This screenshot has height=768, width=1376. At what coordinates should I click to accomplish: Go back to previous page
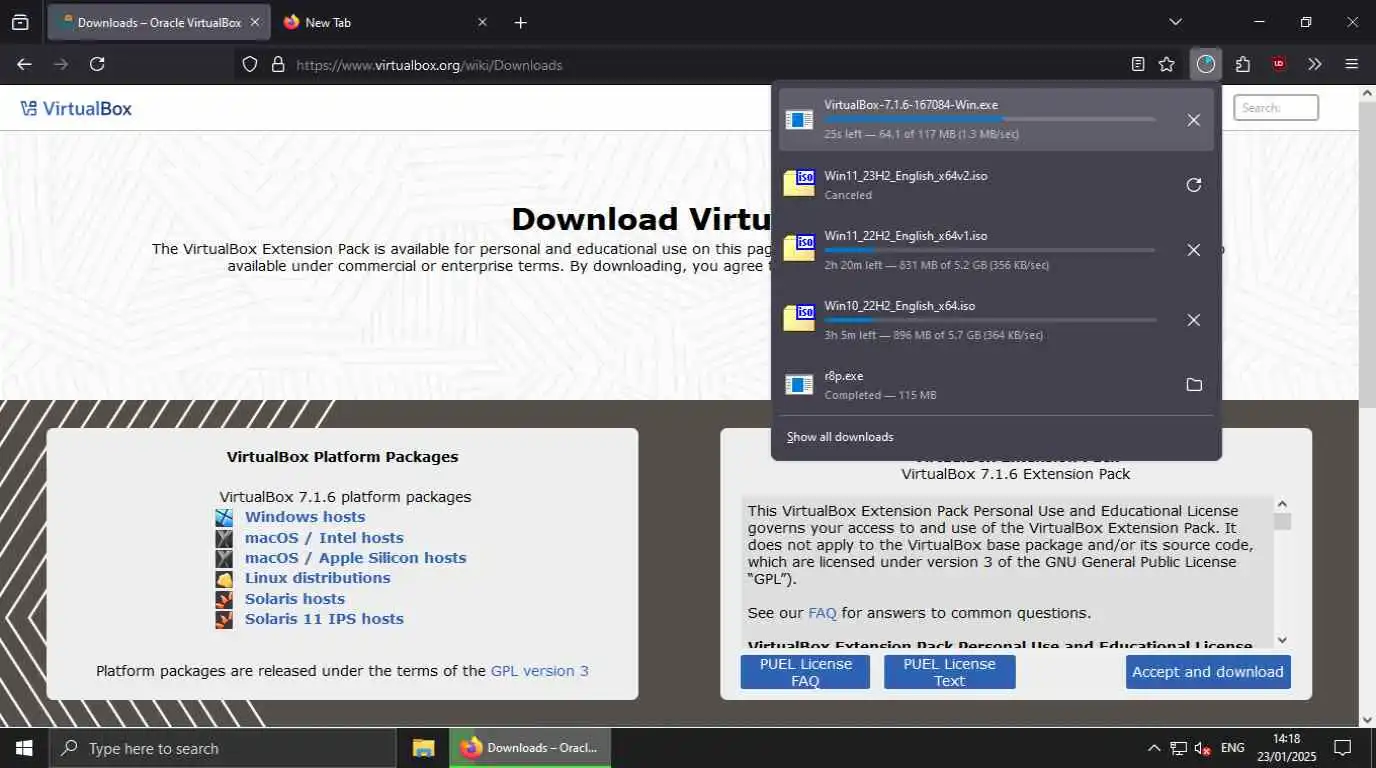[x=25, y=64]
